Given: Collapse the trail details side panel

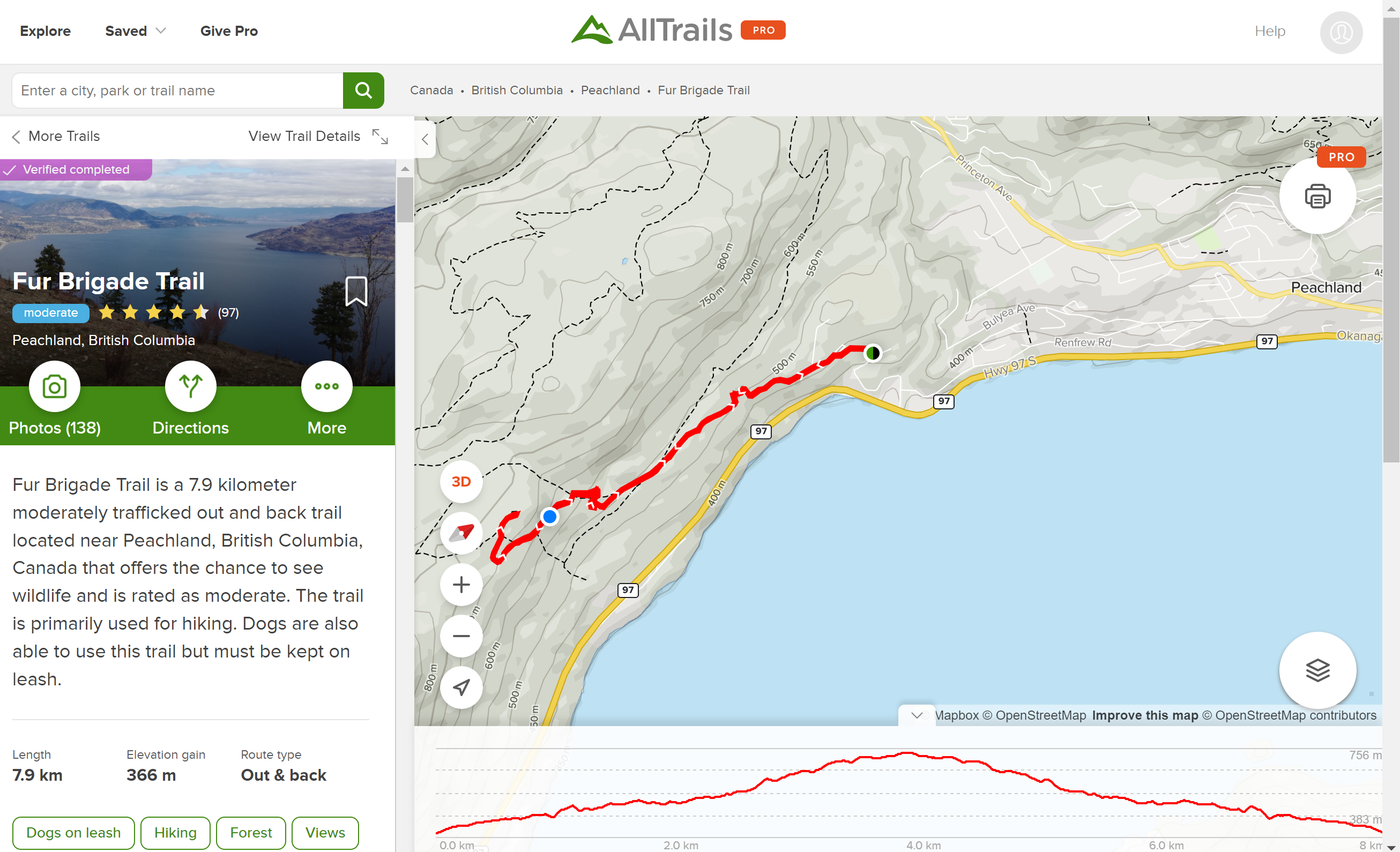Looking at the screenshot, I should click(x=425, y=139).
